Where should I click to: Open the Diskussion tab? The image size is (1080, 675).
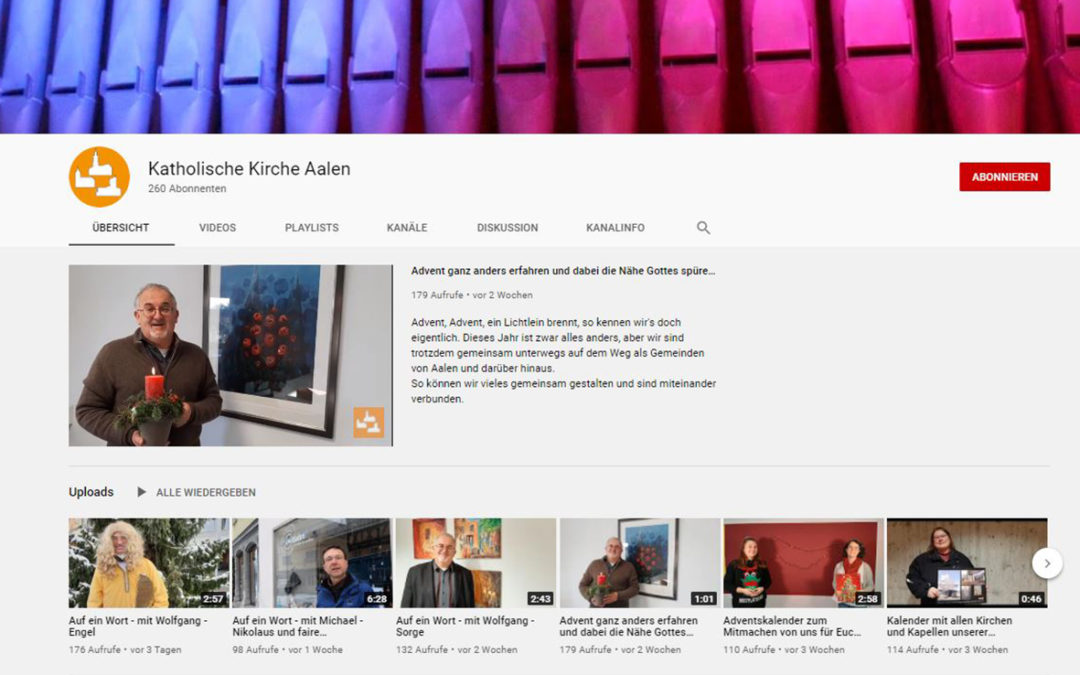508,227
